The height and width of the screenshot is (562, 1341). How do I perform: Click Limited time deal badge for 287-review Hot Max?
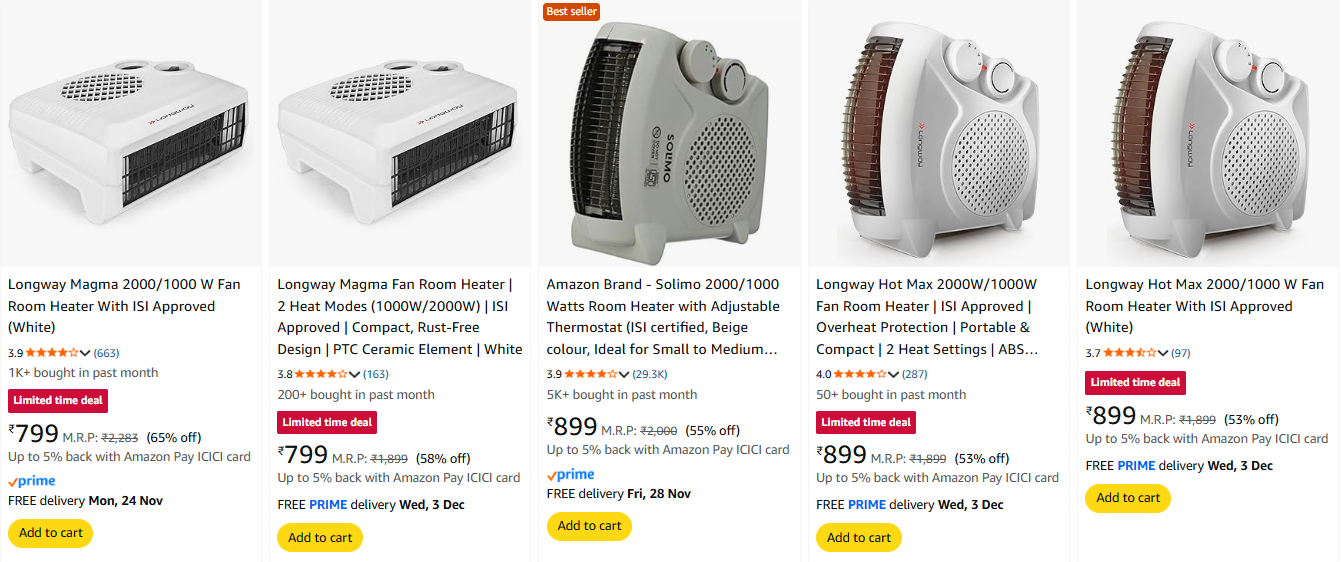[866, 422]
